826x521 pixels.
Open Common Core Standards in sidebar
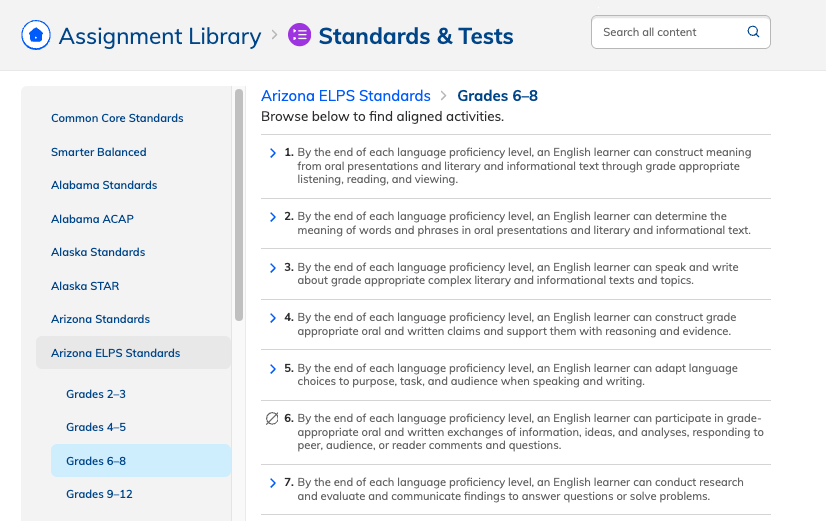point(117,118)
